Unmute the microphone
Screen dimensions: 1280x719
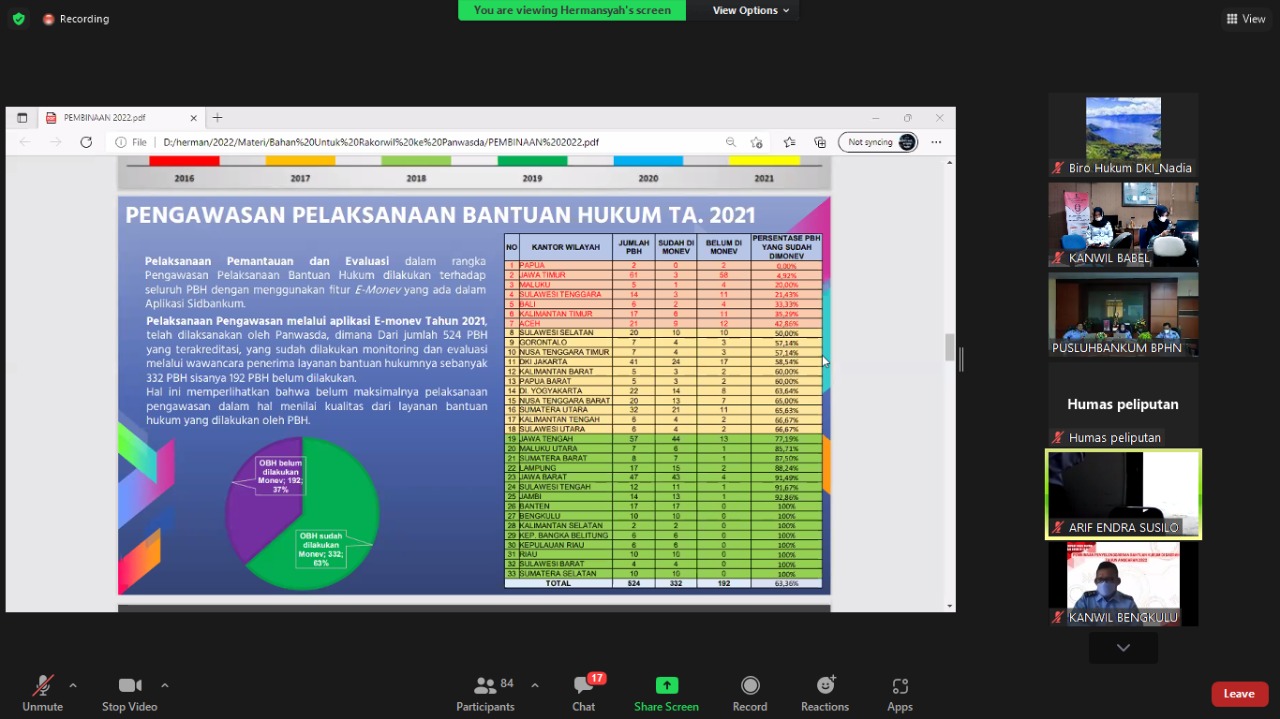42,693
